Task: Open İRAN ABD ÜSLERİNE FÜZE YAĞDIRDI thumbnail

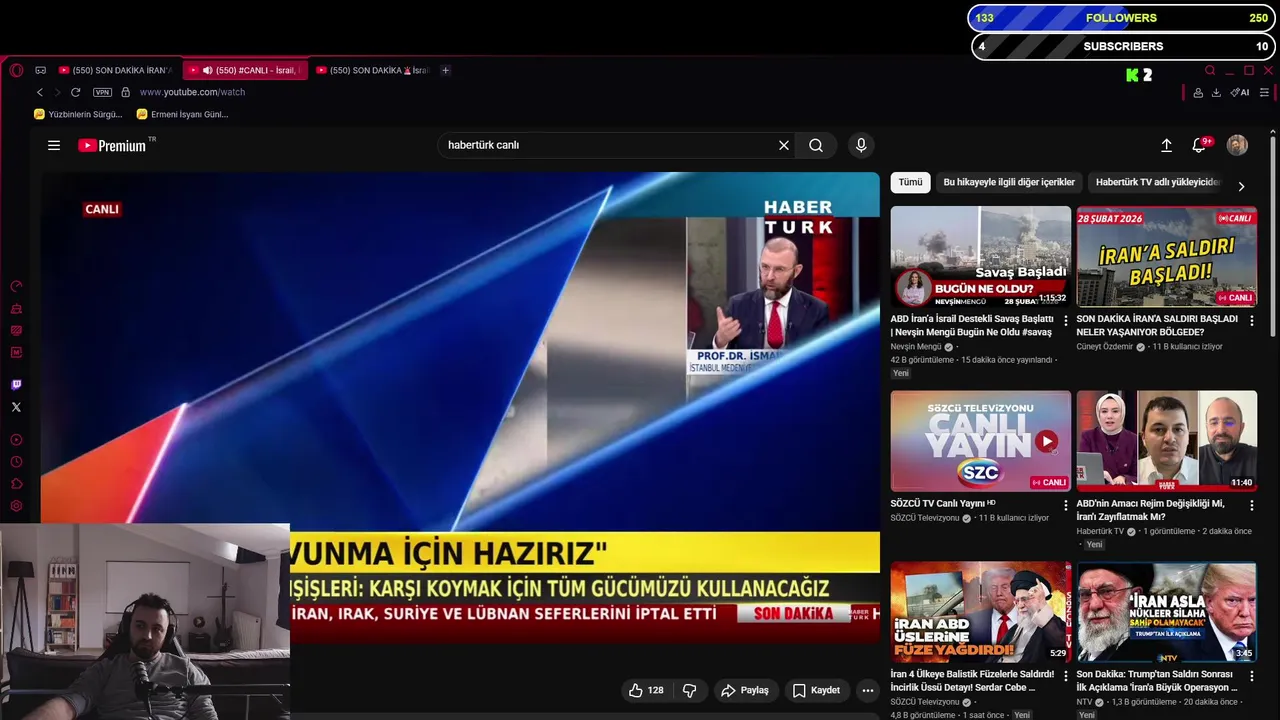Action: coord(981,612)
